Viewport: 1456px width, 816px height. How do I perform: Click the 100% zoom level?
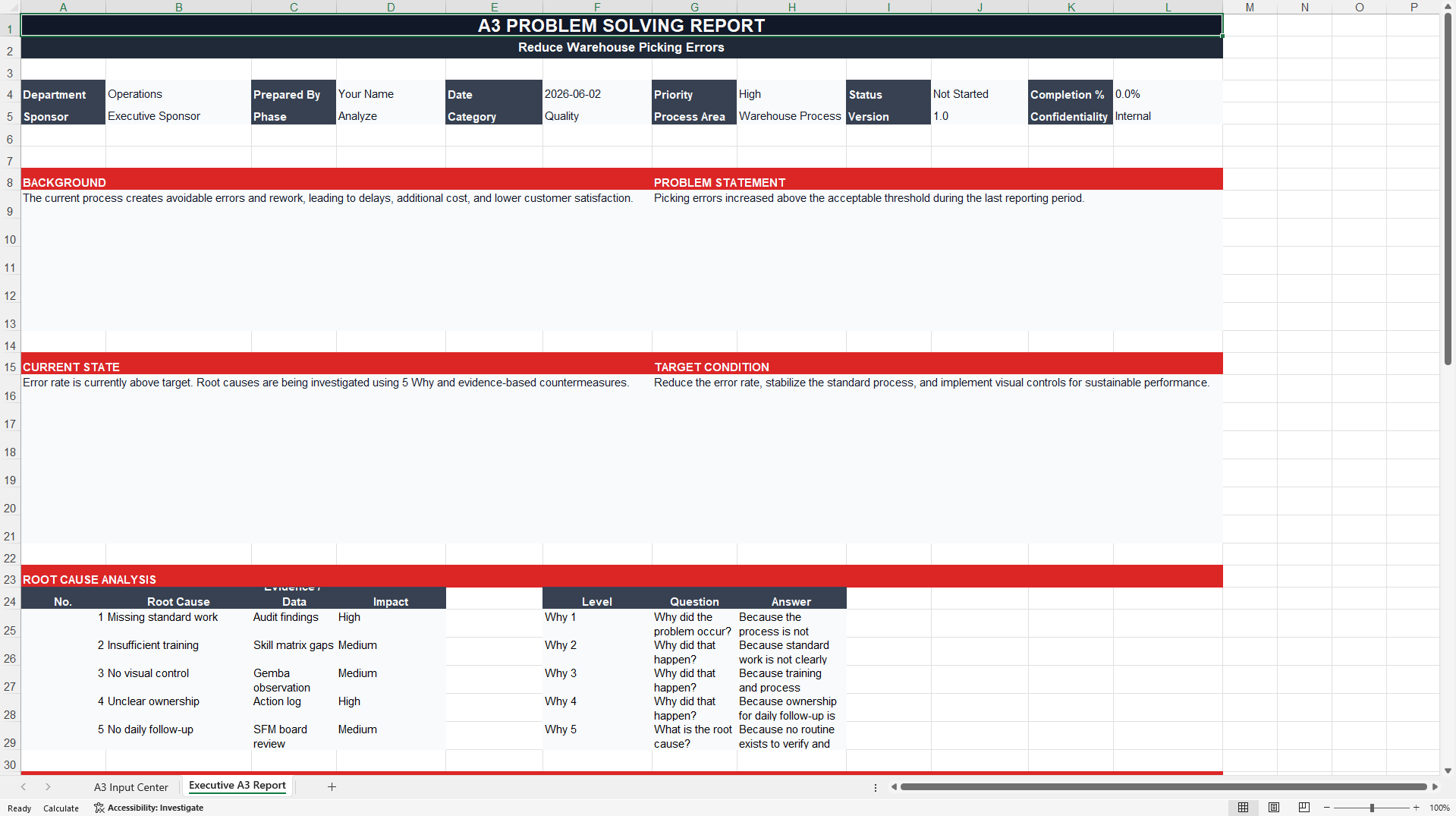(x=1439, y=808)
